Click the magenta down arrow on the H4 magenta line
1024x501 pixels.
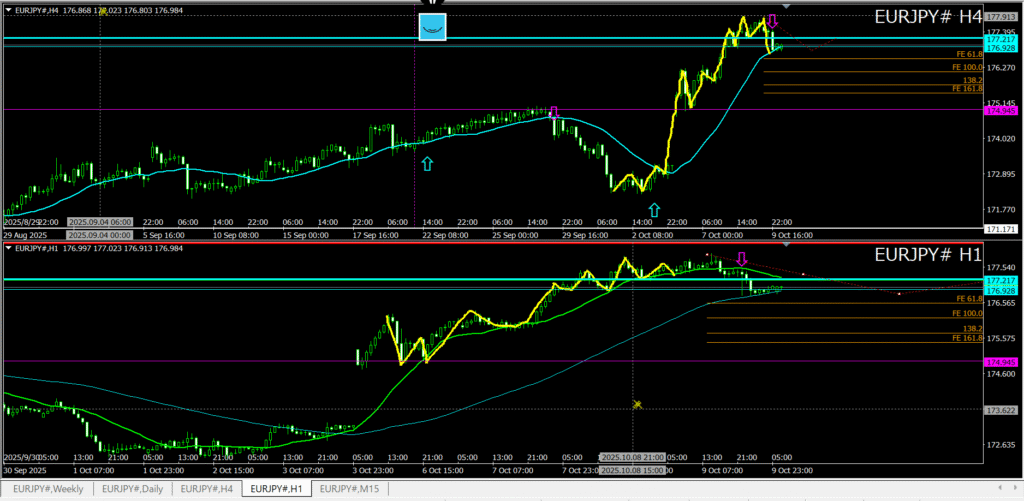tap(554, 113)
